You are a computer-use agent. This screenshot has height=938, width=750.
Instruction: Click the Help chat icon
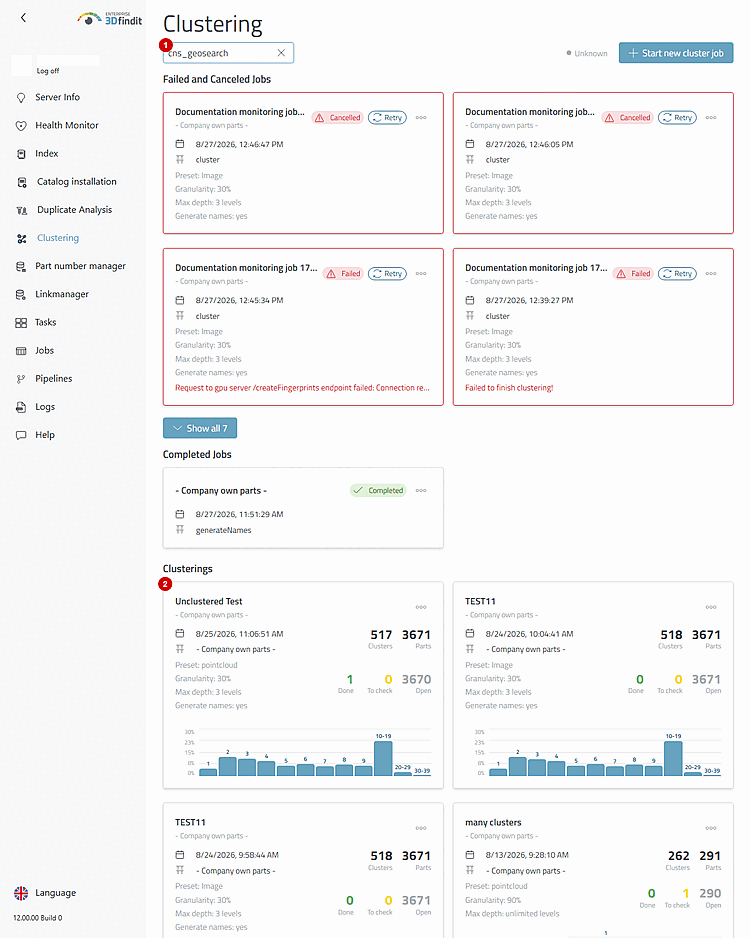click(x=21, y=435)
